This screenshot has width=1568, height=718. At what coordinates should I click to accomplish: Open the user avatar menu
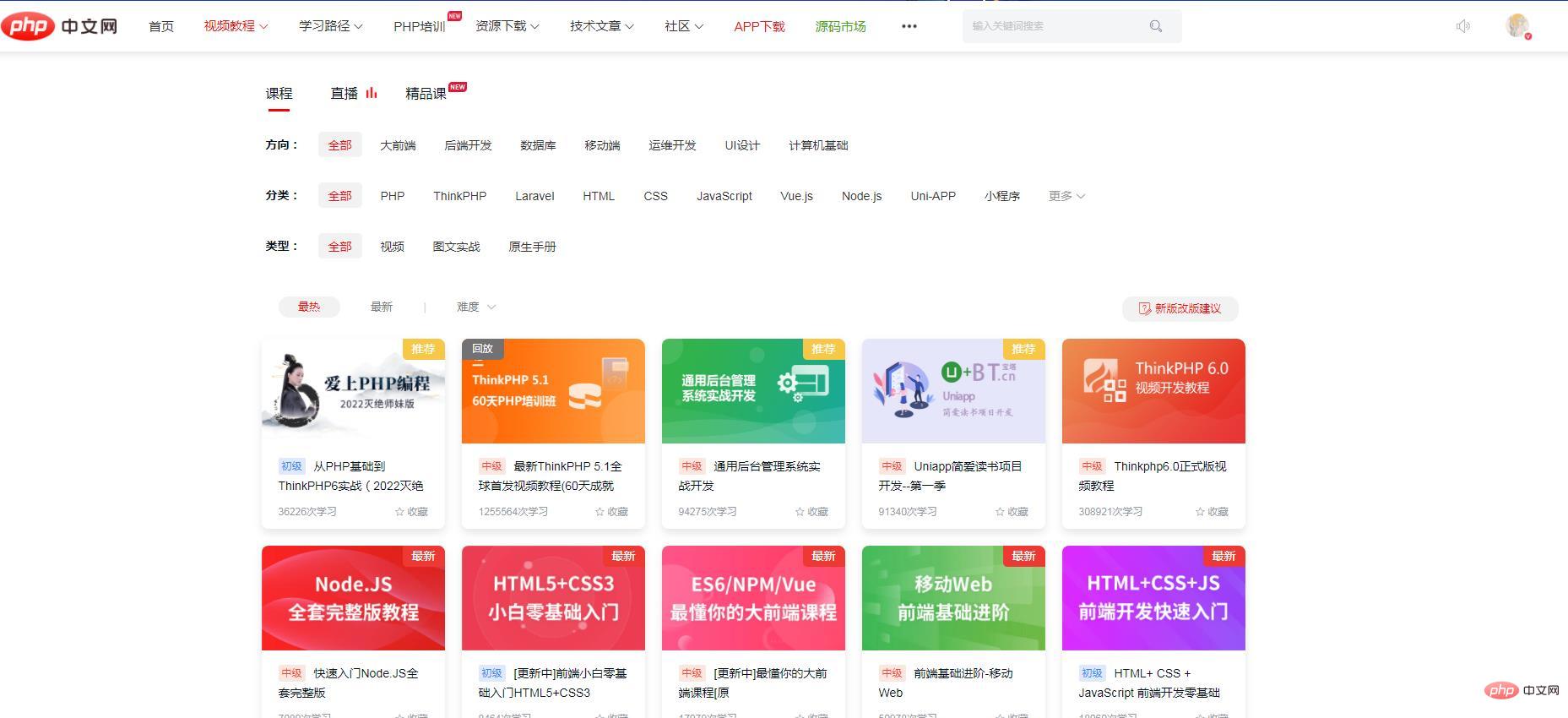1518,26
